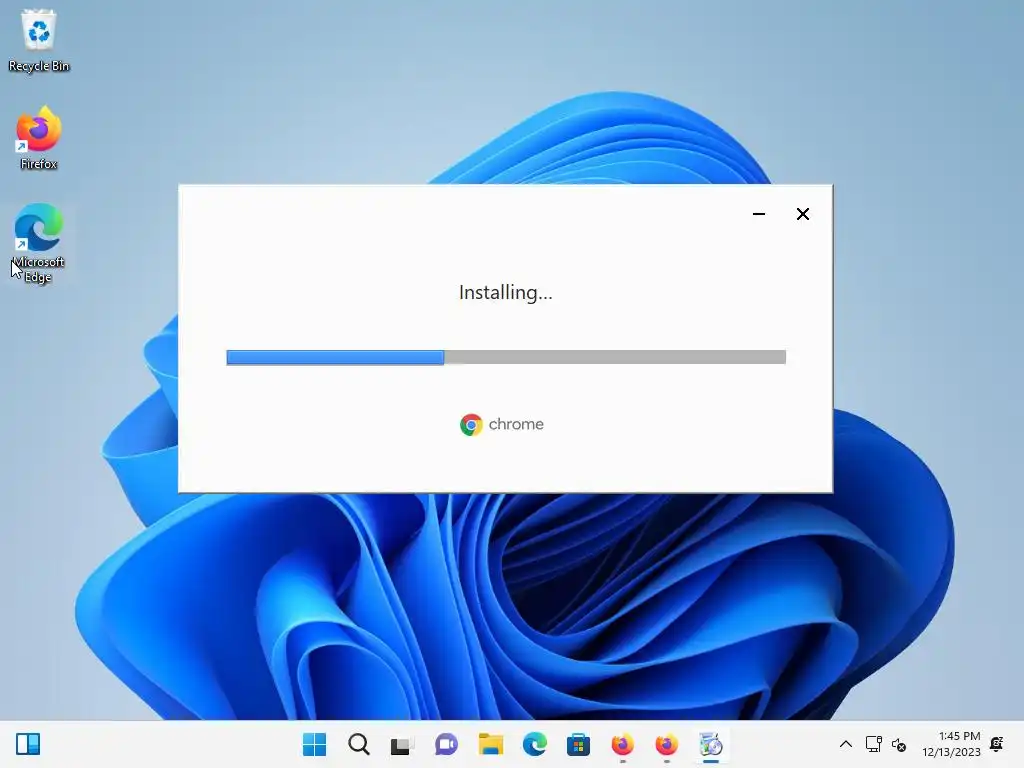Switch to the second Firefox taskbar icon
Screen dimensions: 1024x768
coord(666,744)
